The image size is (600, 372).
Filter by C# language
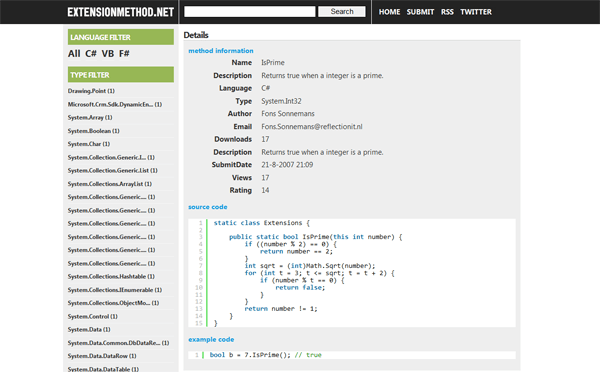pyautogui.click(x=91, y=54)
